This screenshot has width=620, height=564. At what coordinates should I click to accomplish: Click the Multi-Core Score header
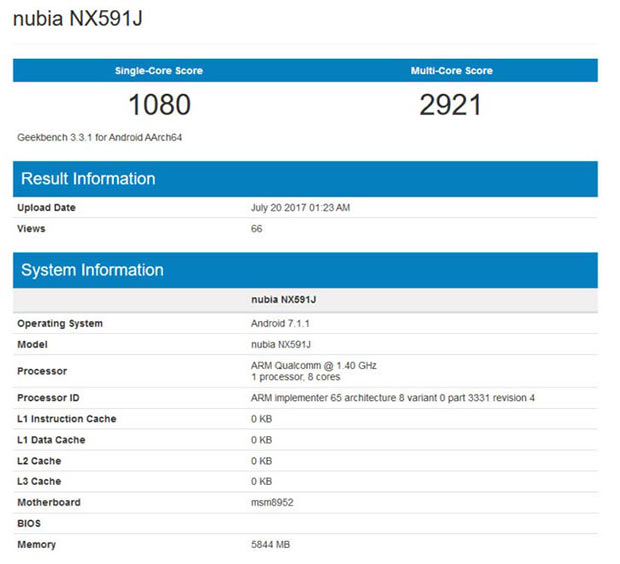coord(451,71)
